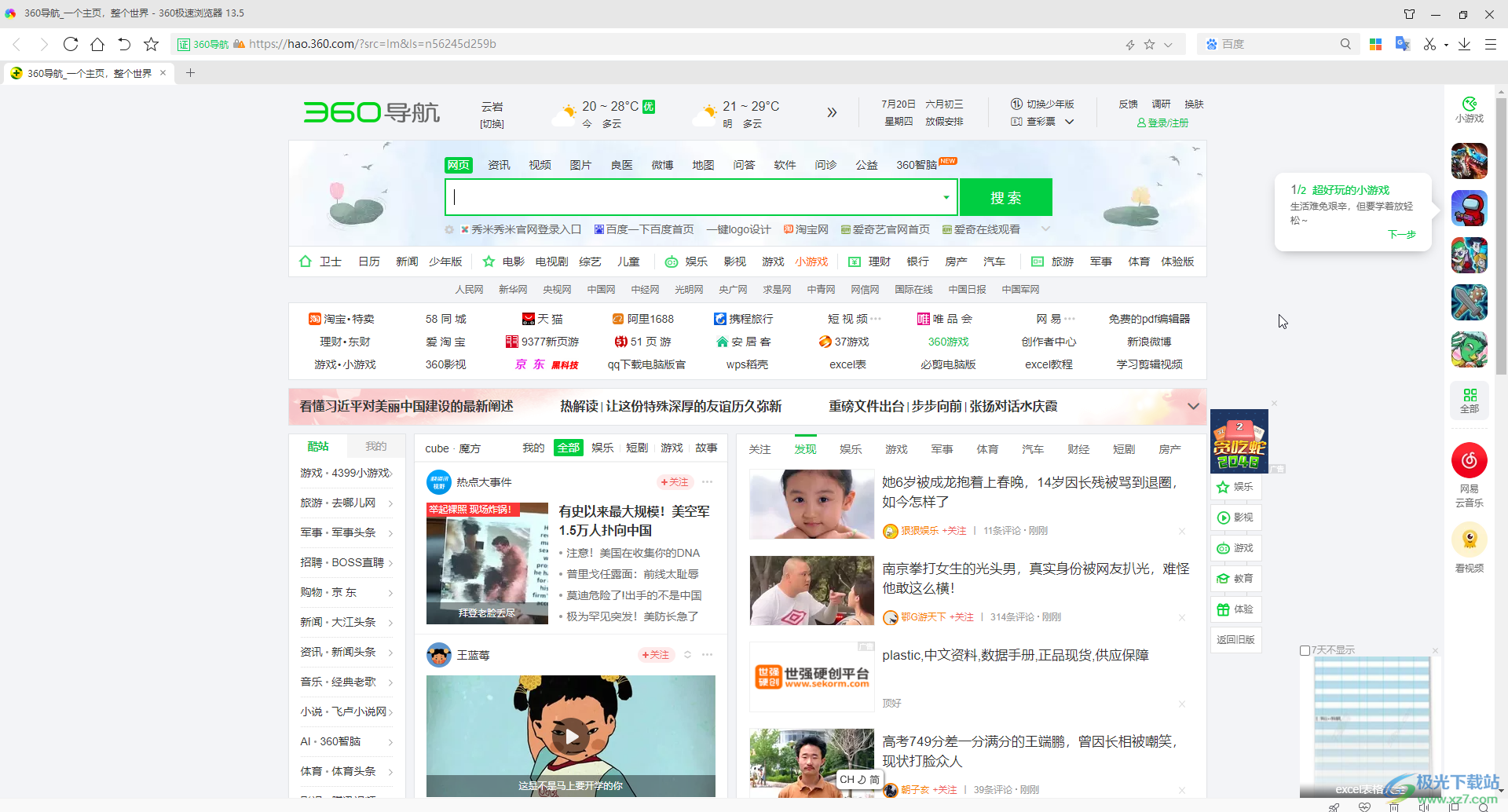Open the red Among Us game thumbnail

click(x=1469, y=208)
